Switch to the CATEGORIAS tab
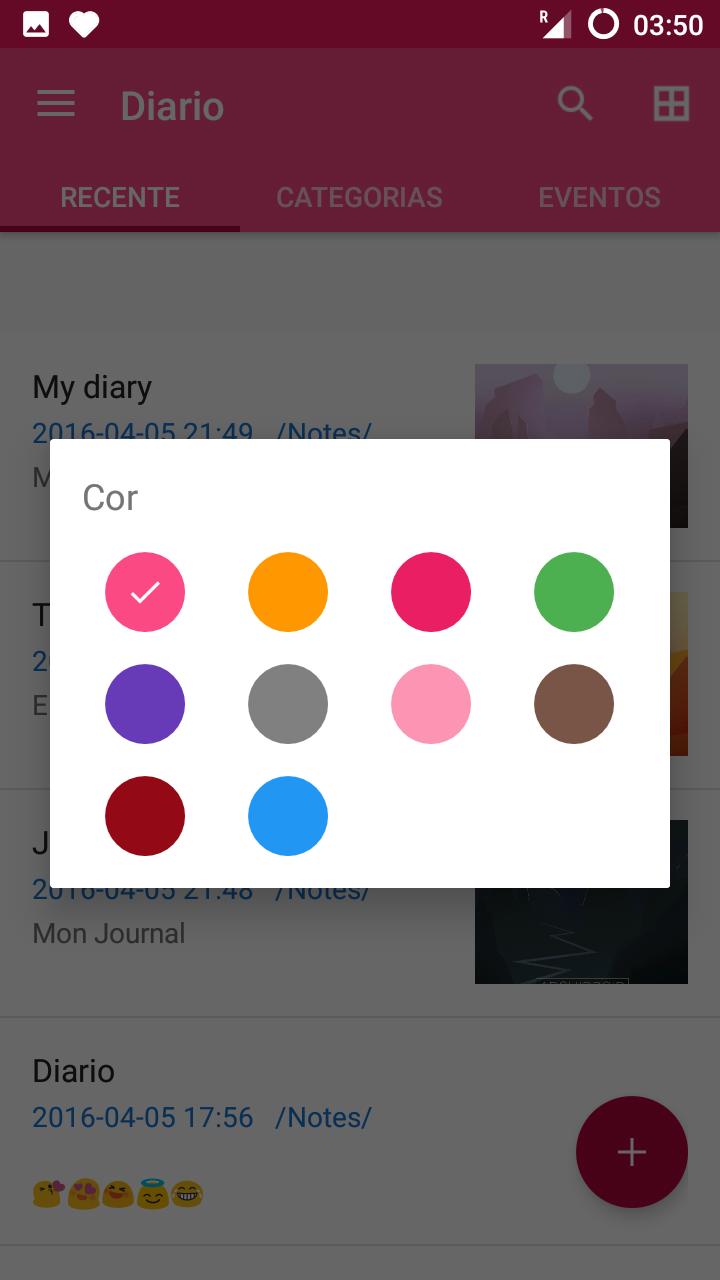 [360, 197]
